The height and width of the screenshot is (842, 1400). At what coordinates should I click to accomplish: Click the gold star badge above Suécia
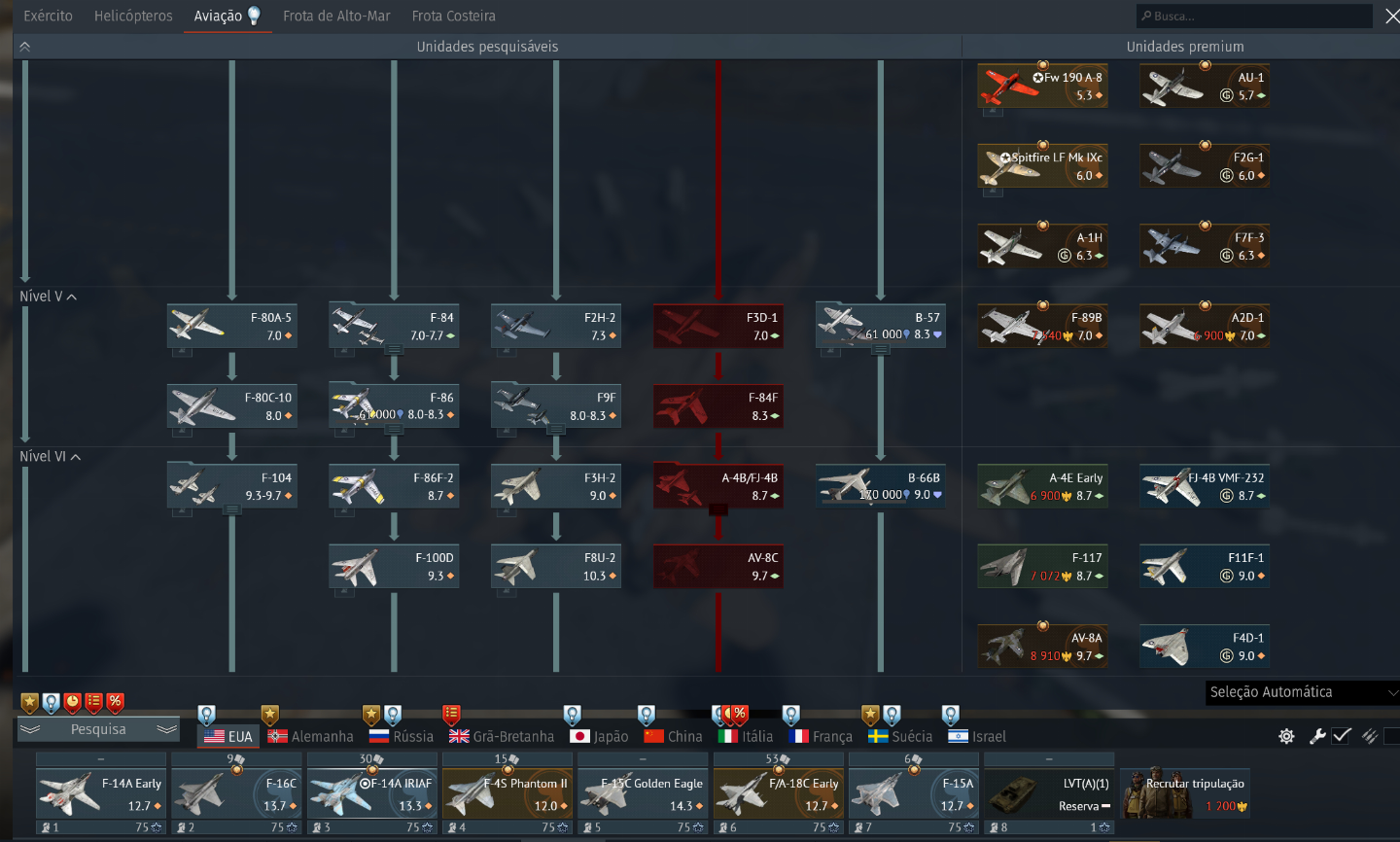click(870, 716)
